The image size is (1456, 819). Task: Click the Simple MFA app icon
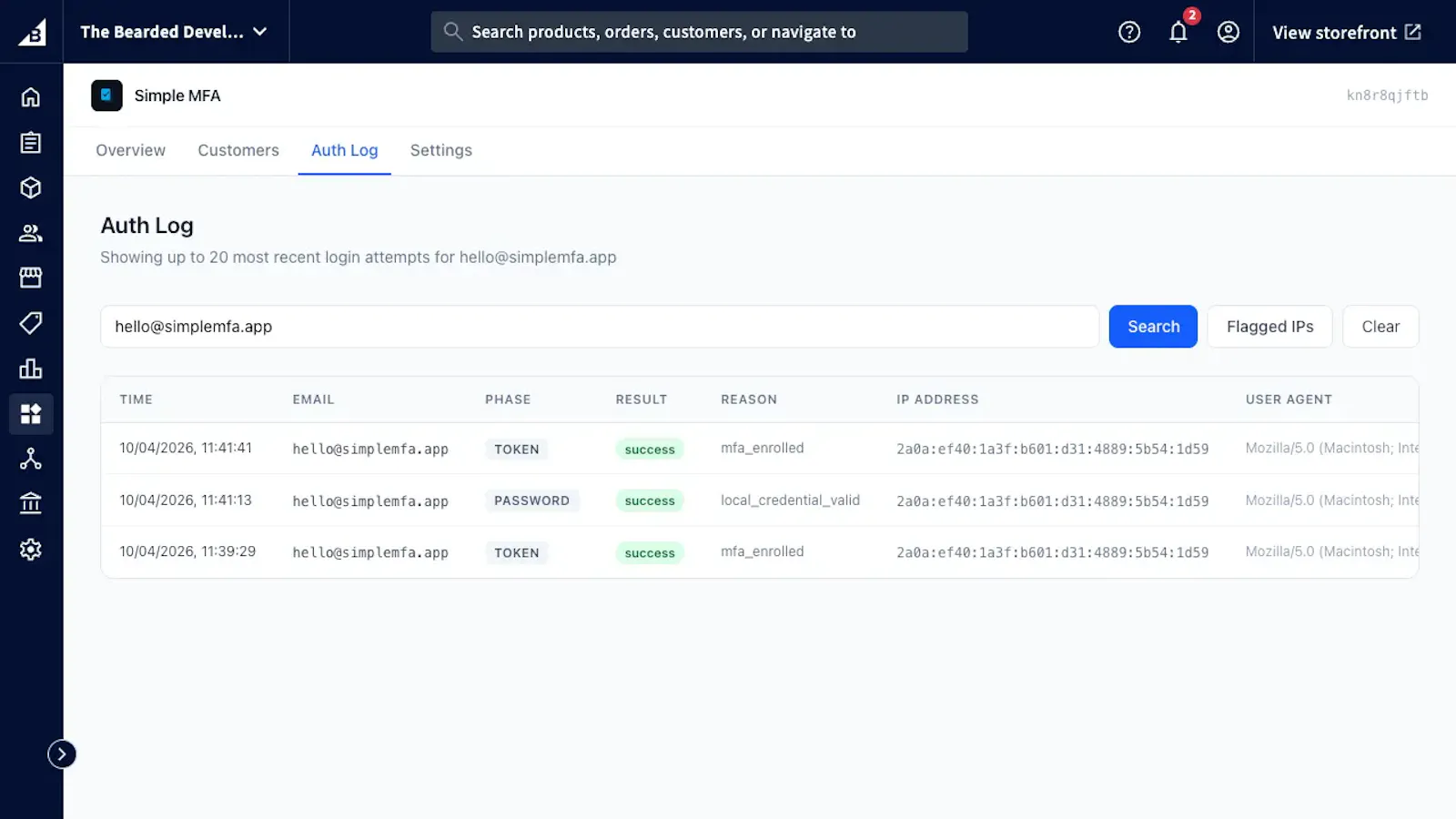point(106,96)
